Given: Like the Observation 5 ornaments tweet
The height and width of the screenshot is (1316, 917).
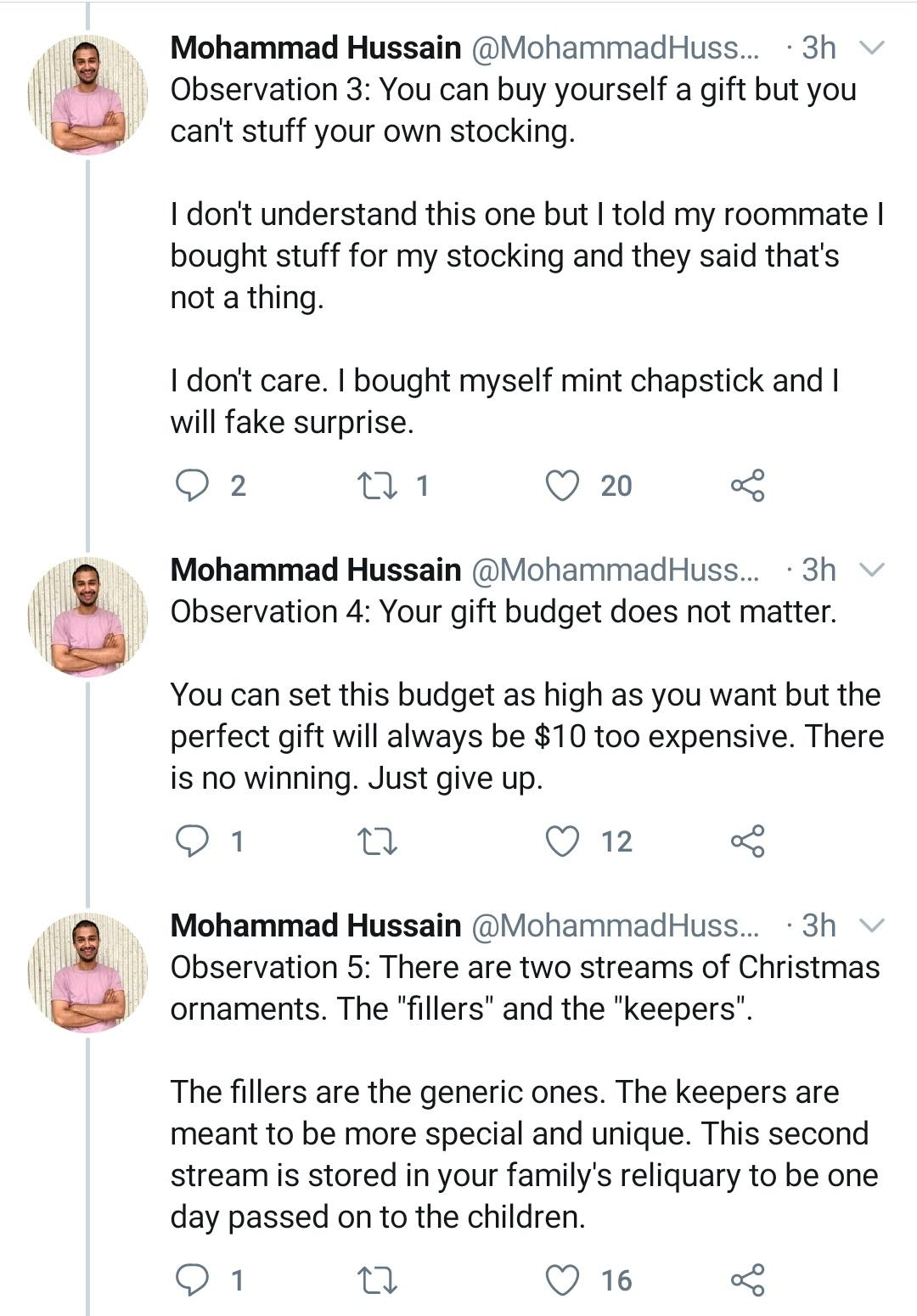Looking at the screenshot, I should coord(561,1280).
